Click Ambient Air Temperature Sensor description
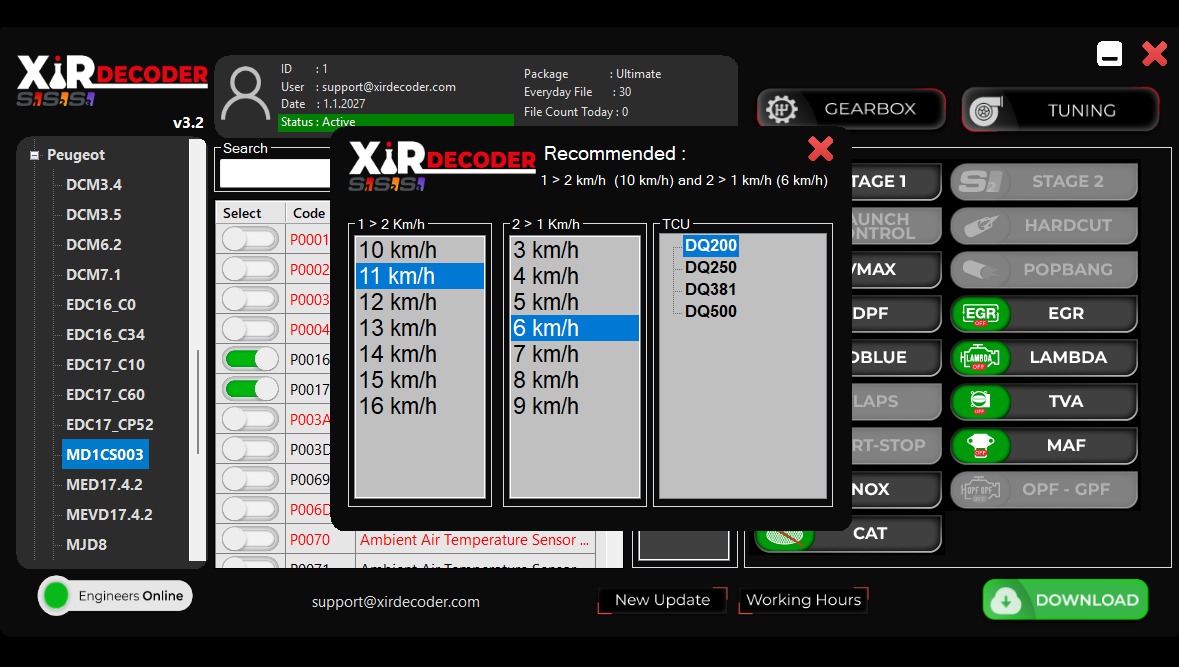This screenshot has height=667, width=1179. pos(474,540)
